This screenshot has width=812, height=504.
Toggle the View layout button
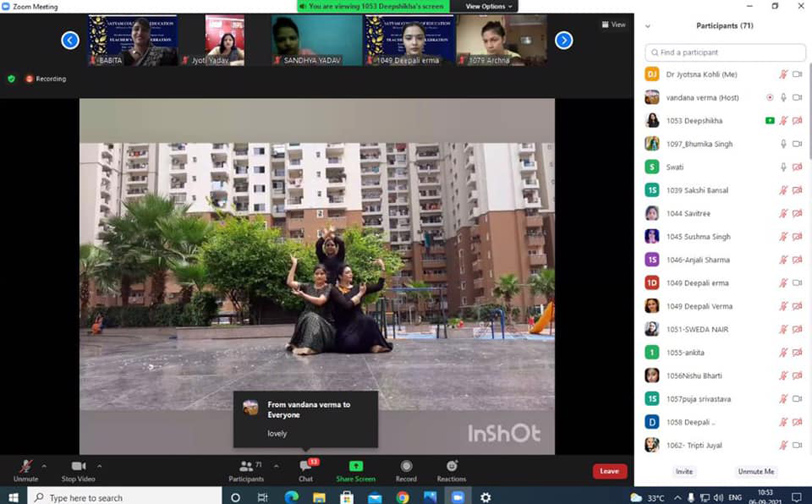point(613,25)
